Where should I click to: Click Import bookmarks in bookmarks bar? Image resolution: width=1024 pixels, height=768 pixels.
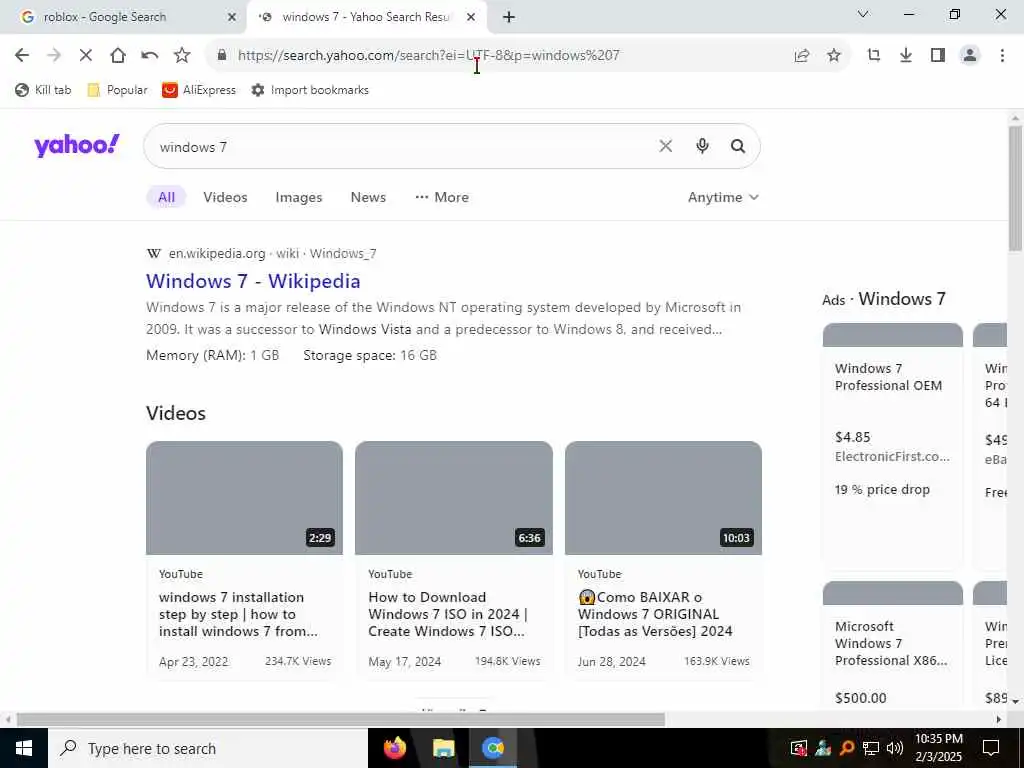point(310,90)
